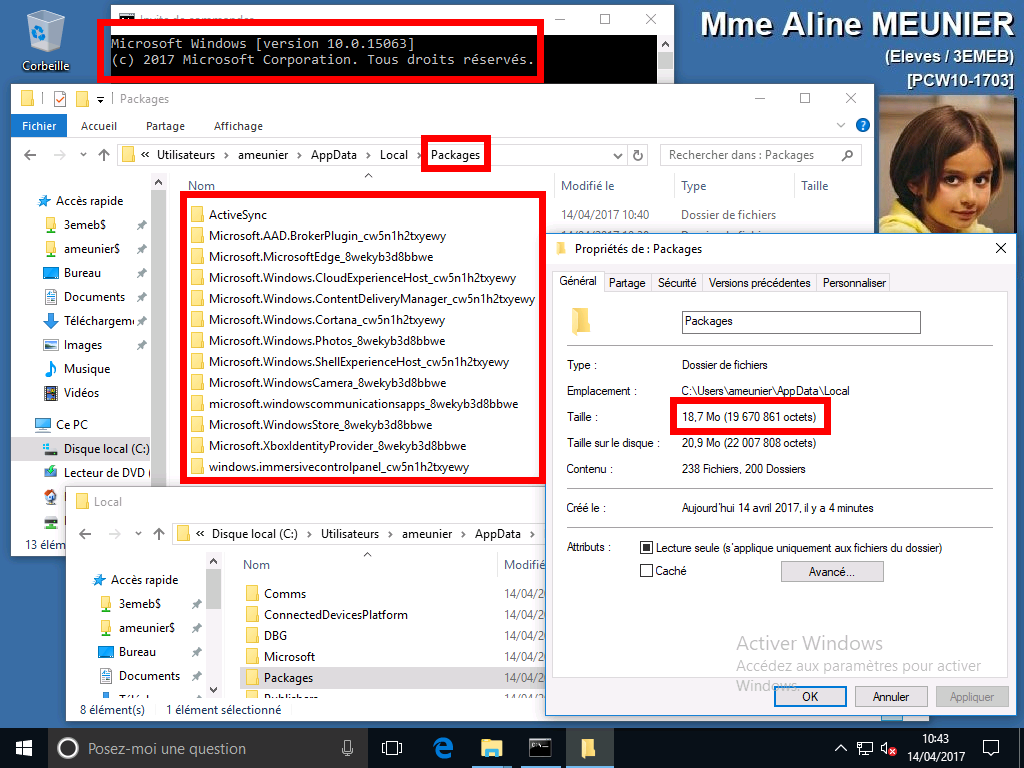Click the chevron after AppData in Packages breadcrumb
This screenshot has width=1024, height=768.
tap(368, 155)
